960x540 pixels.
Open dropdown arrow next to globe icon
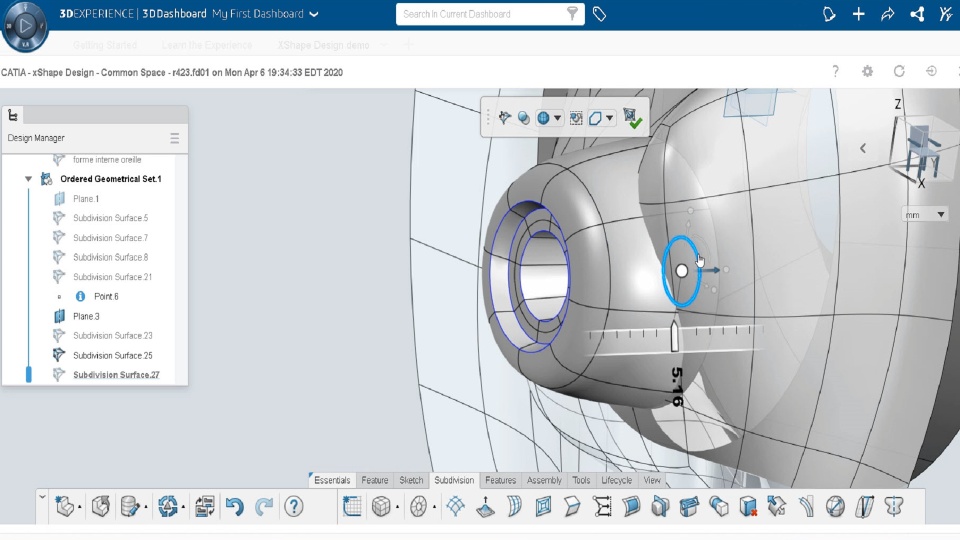[557, 118]
